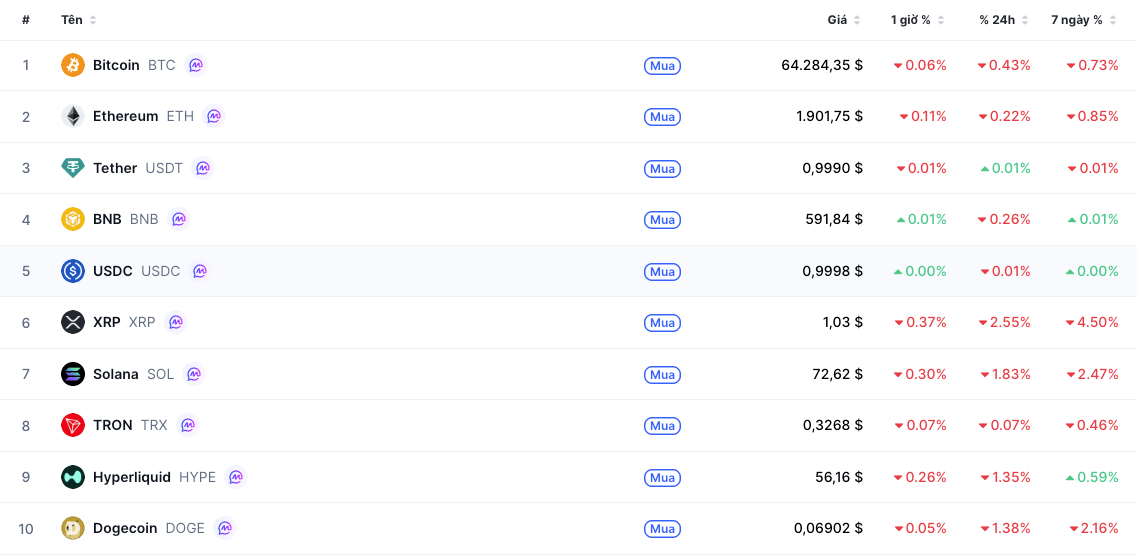Click Ethereum's 1-hour change 0.11%
The height and width of the screenshot is (556, 1137).
pyautogui.click(x=923, y=116)
